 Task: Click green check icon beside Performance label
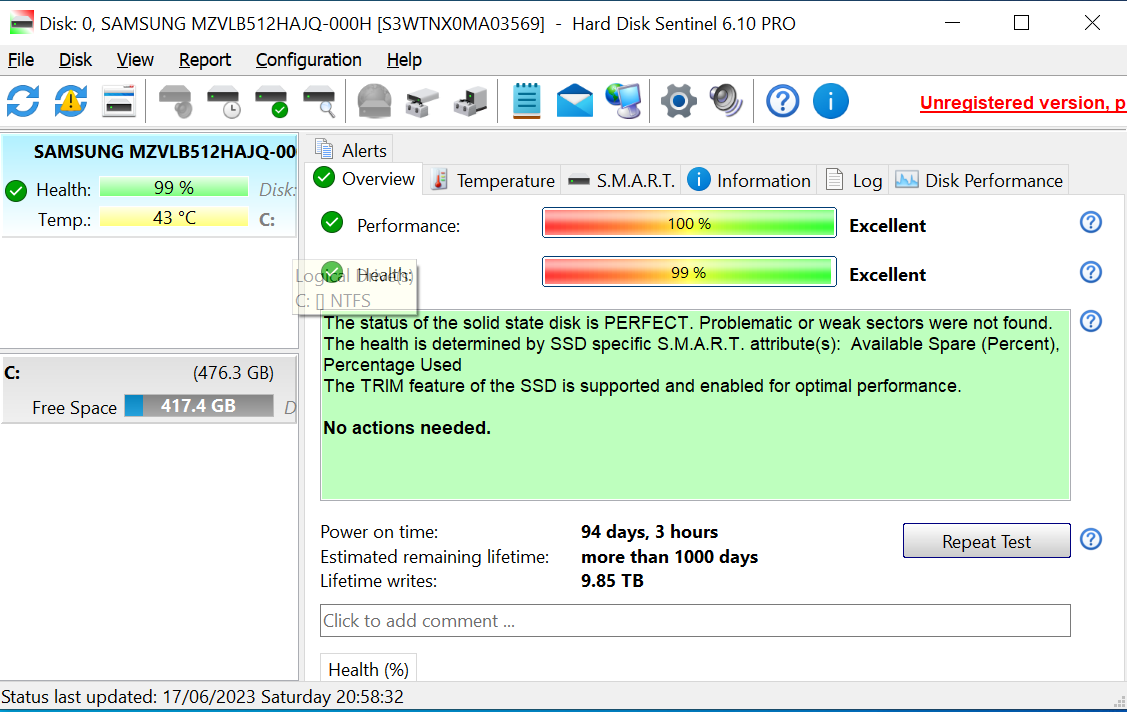(x=332, y=223)
